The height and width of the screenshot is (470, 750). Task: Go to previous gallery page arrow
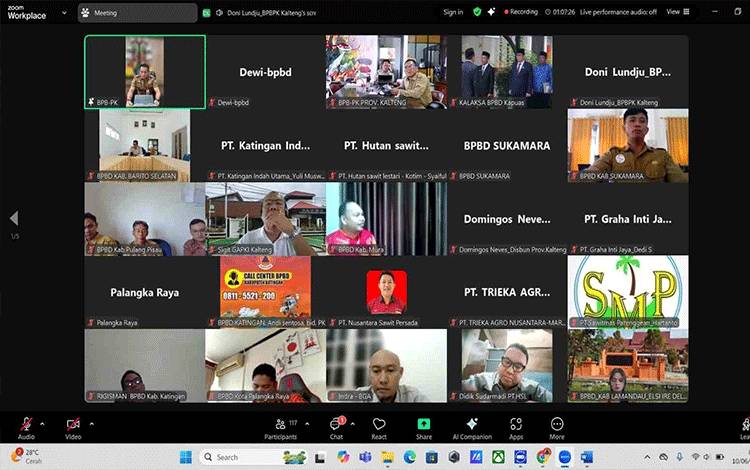pos(14,218)
